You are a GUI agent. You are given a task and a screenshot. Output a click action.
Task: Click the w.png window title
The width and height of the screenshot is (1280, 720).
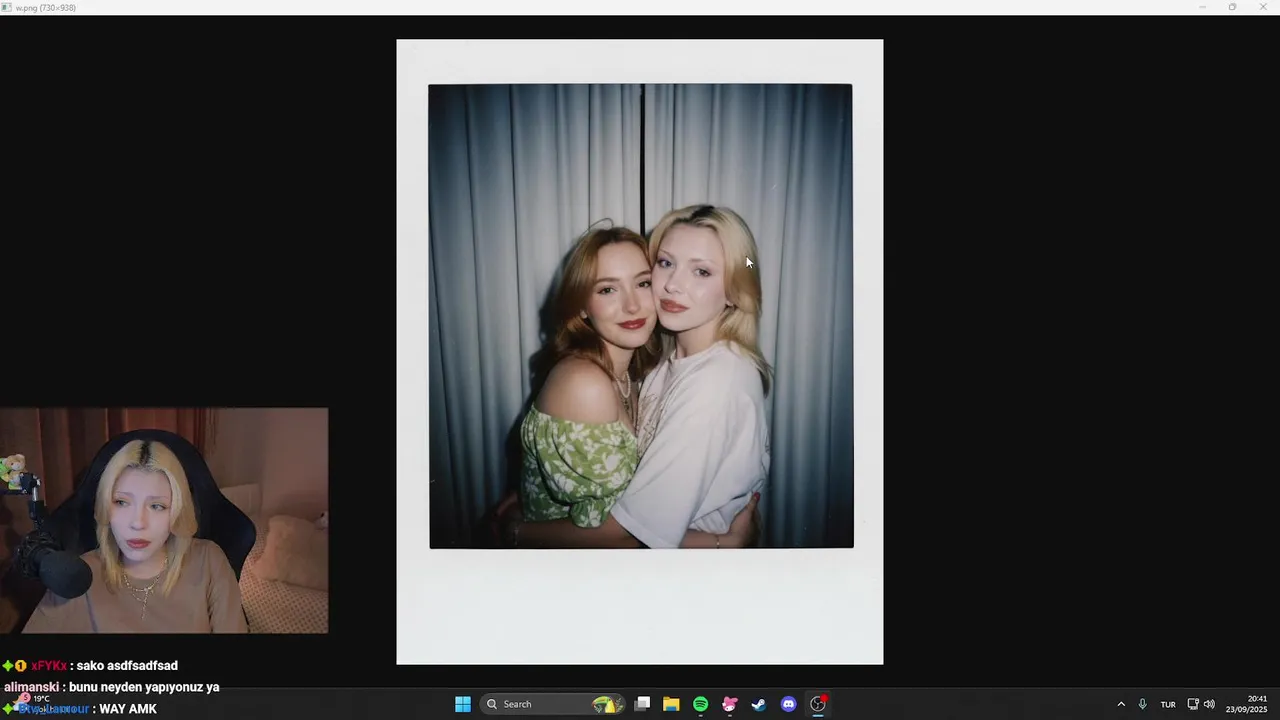(46, 7)
